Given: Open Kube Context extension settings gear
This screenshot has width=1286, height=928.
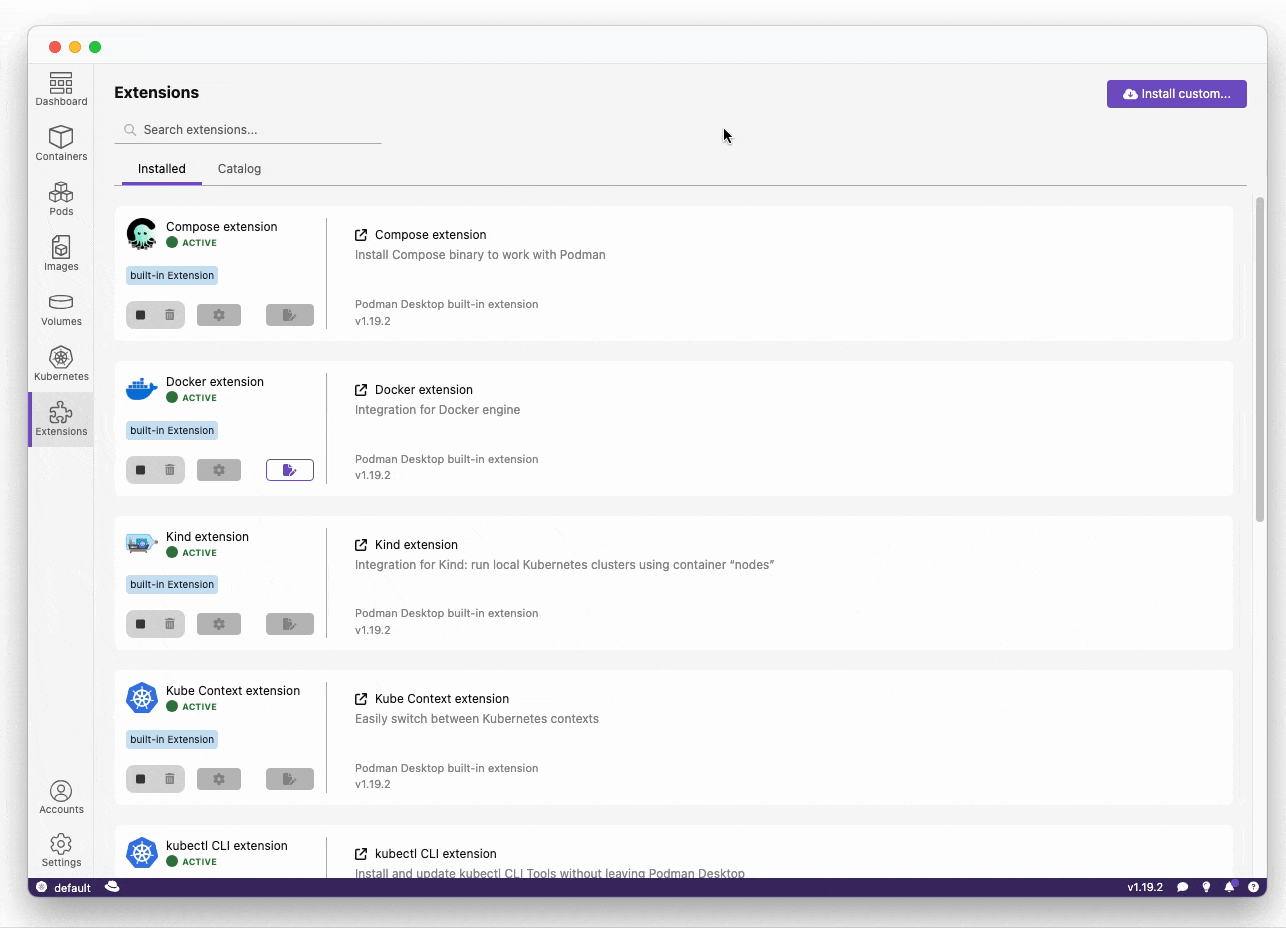Looking at the screenshot, I should (x=219, y=779).
